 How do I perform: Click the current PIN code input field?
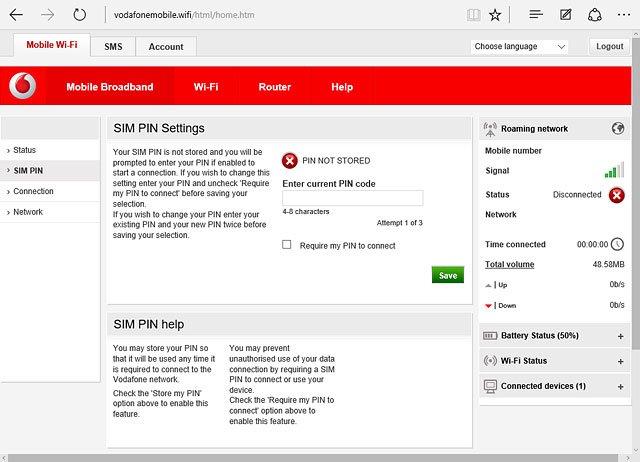point(353,198)
